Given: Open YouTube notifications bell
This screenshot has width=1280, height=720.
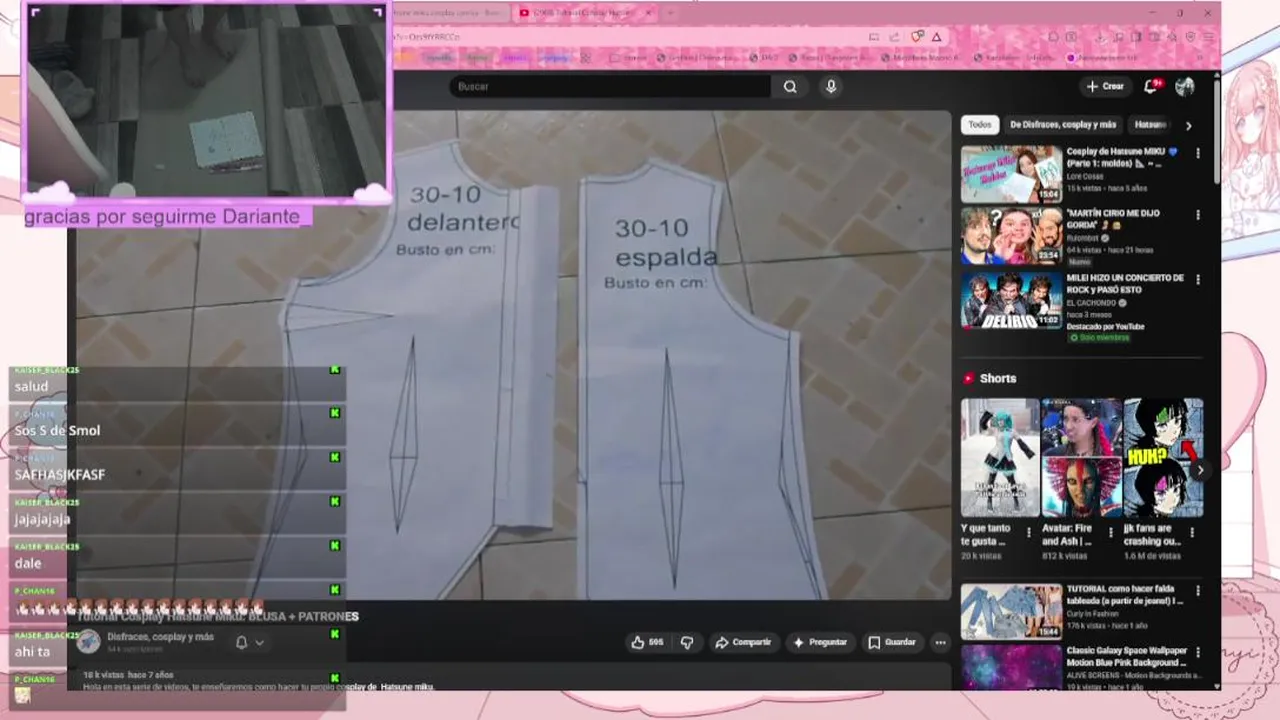Looking at the screenshot, I should (x=1151, y=87).
